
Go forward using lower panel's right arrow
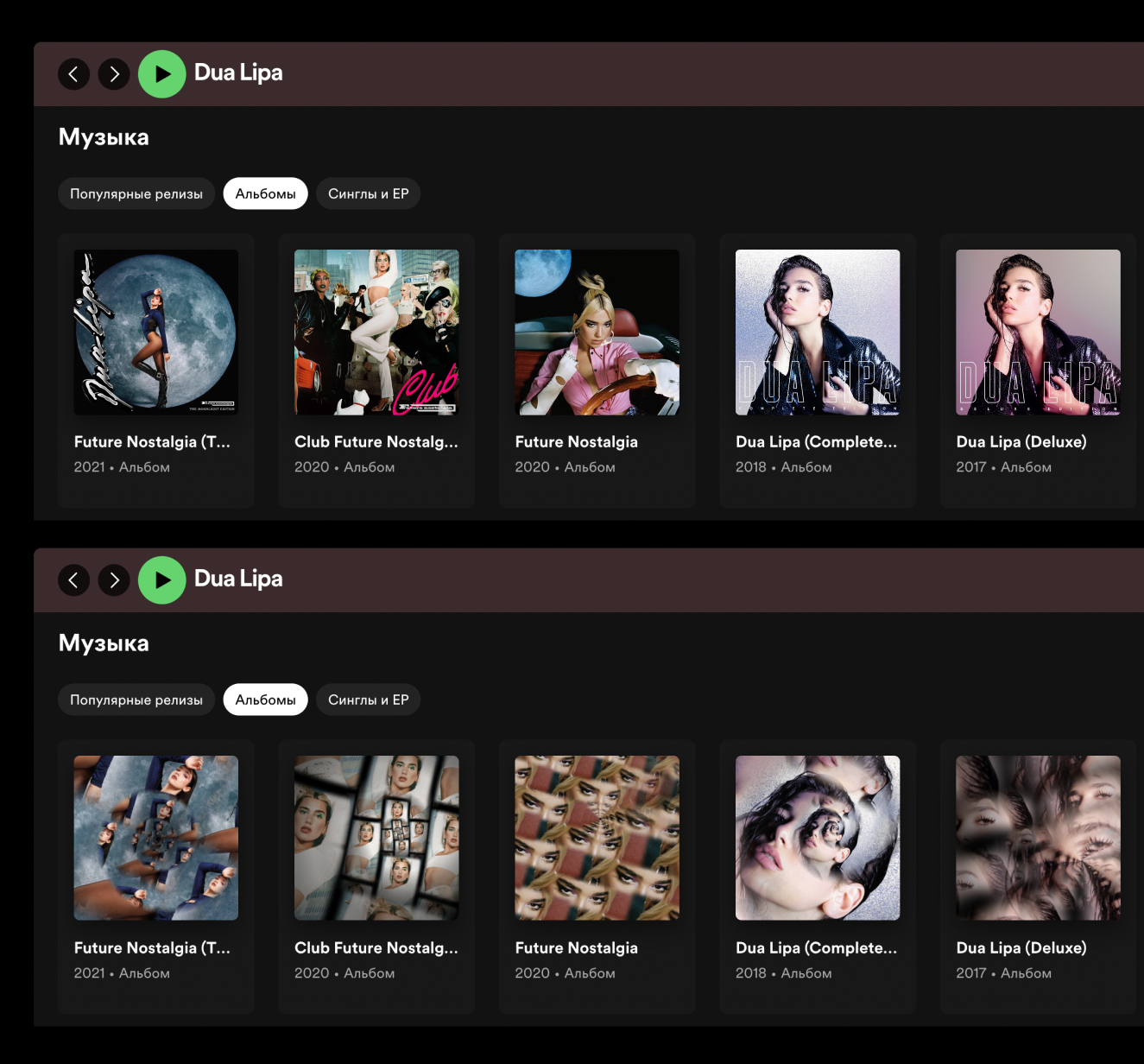point(114,580)
